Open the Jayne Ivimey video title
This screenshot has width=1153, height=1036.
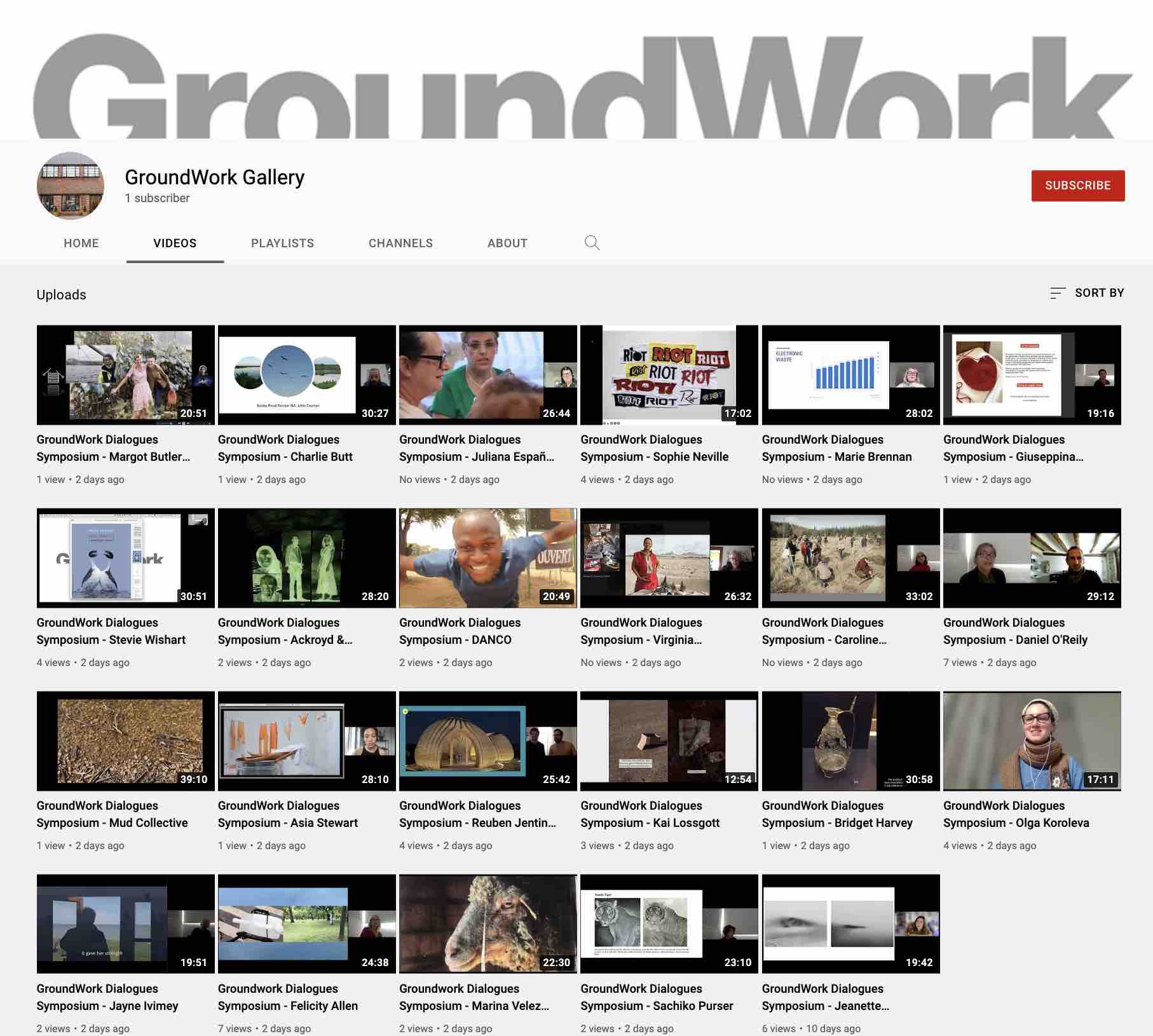(x=107, y=997)
